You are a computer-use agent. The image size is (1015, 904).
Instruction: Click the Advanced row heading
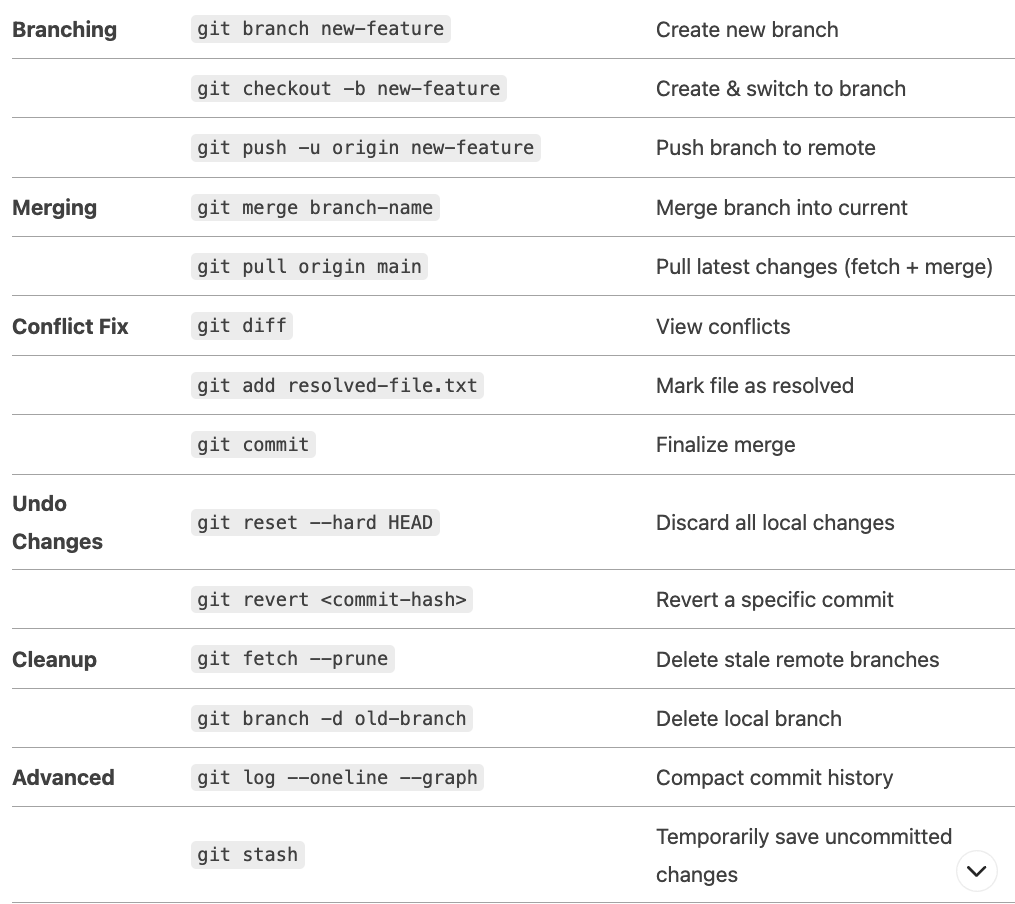(x=63, y=777)
